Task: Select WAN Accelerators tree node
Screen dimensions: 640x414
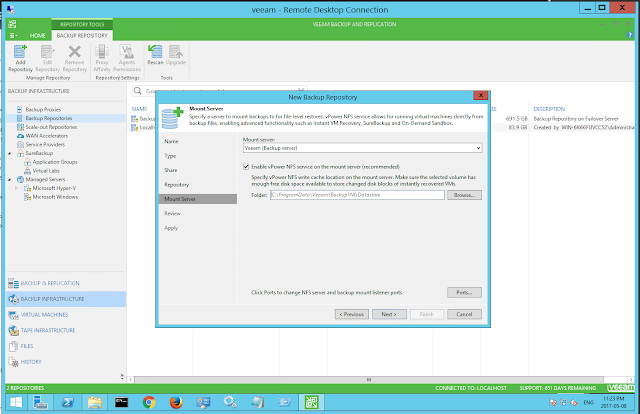Action: point(47,136)
